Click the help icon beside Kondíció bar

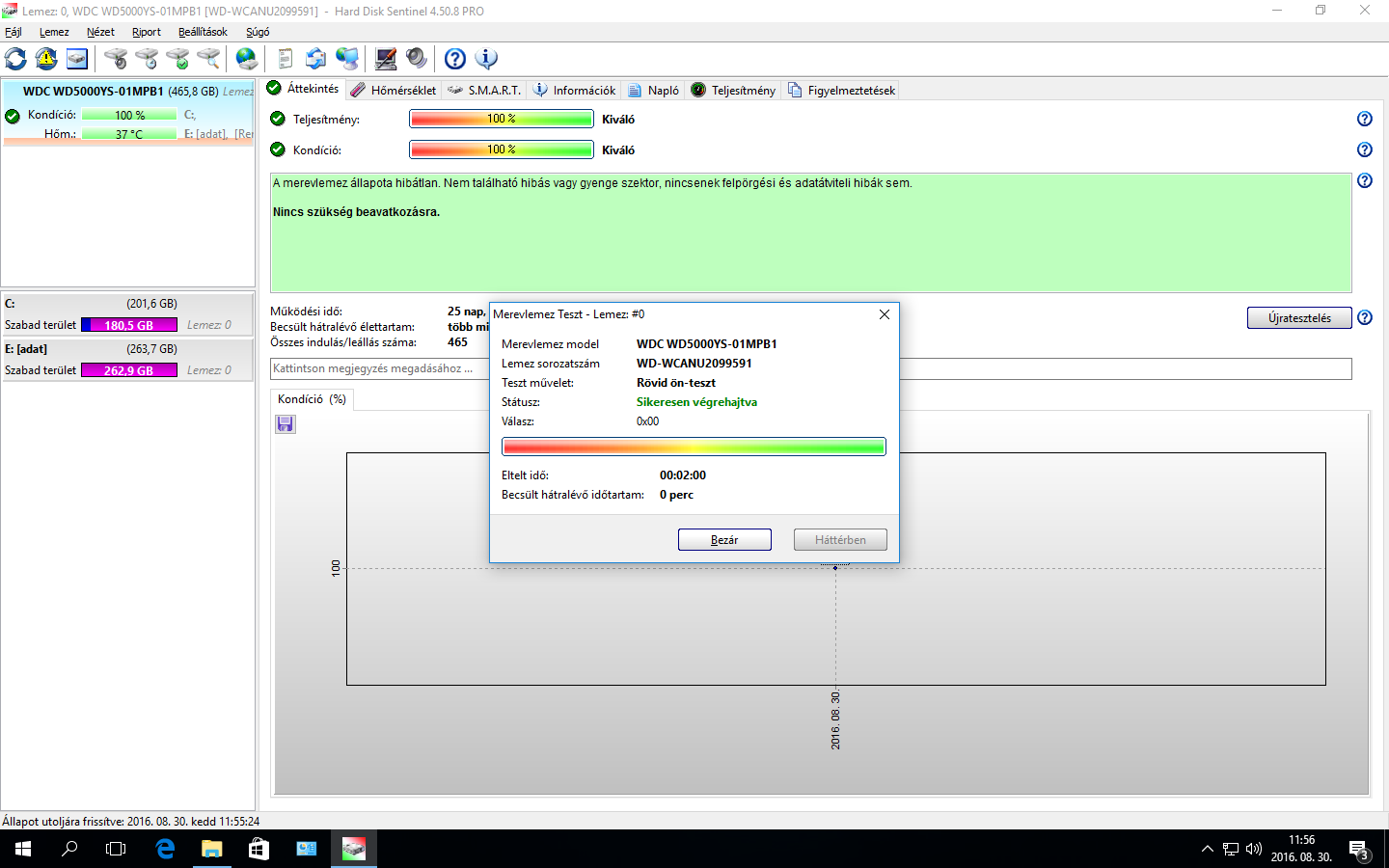tap(1365, 149)
